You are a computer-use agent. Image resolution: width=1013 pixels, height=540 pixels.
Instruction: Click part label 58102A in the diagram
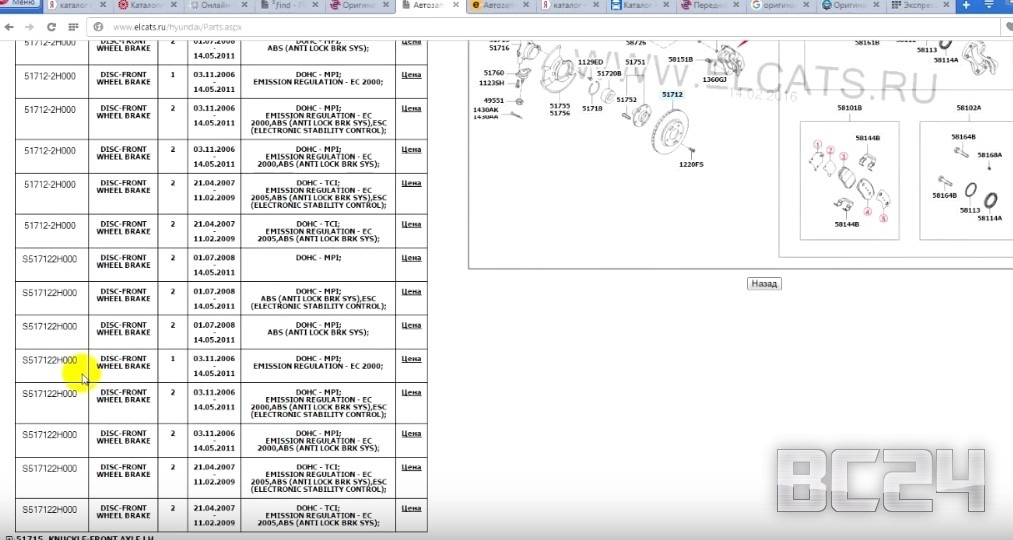pos(967,107)
